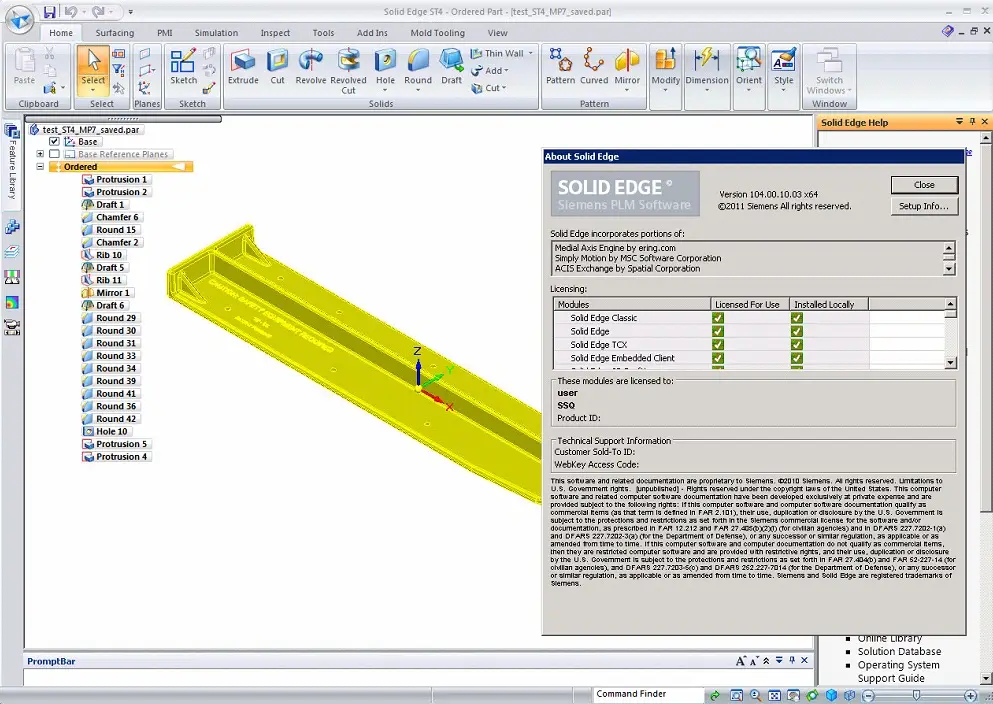
Task: Select the Mirror tool
Action: 627,70
